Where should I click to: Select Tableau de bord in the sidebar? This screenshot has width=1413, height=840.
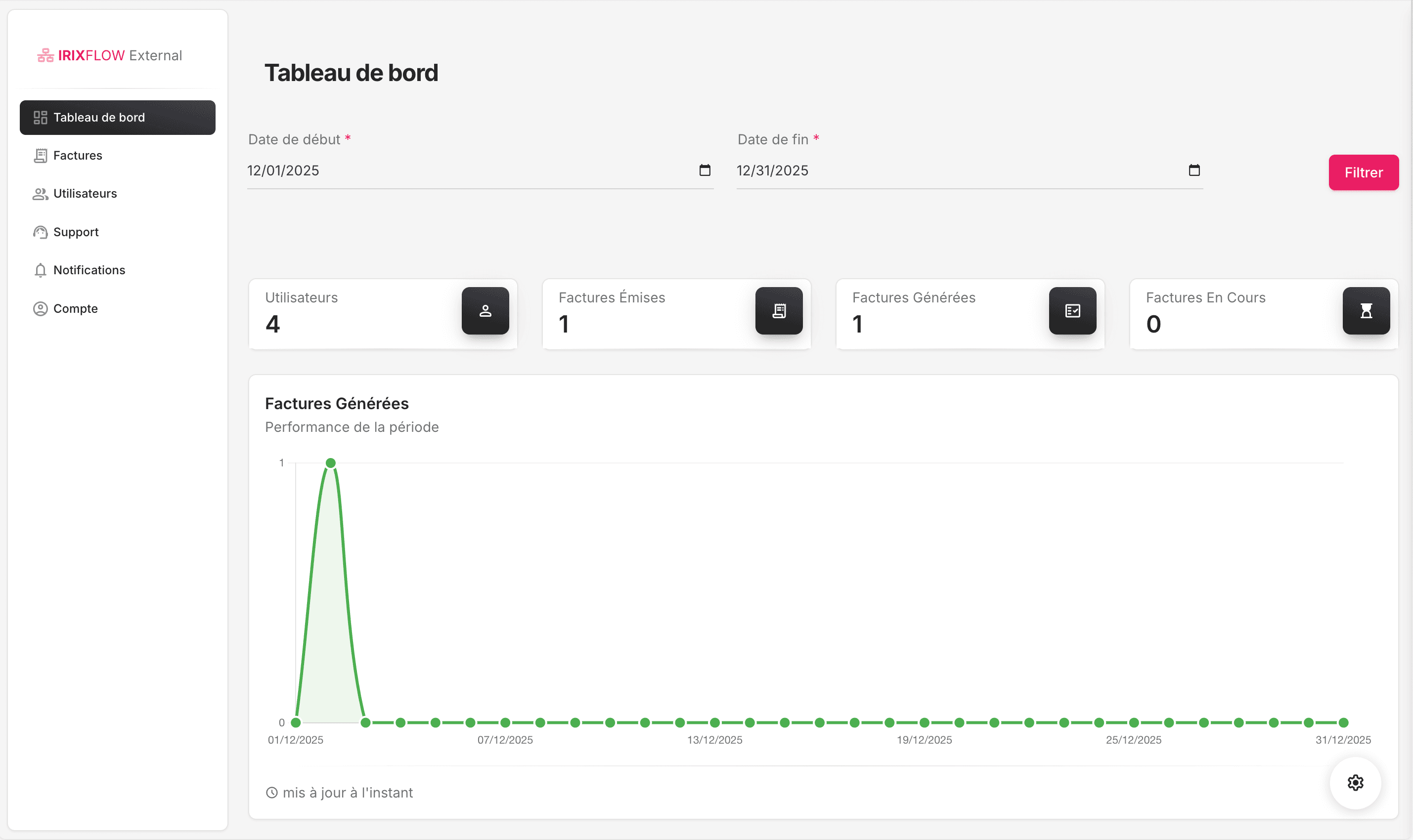[x=99, y=117]
